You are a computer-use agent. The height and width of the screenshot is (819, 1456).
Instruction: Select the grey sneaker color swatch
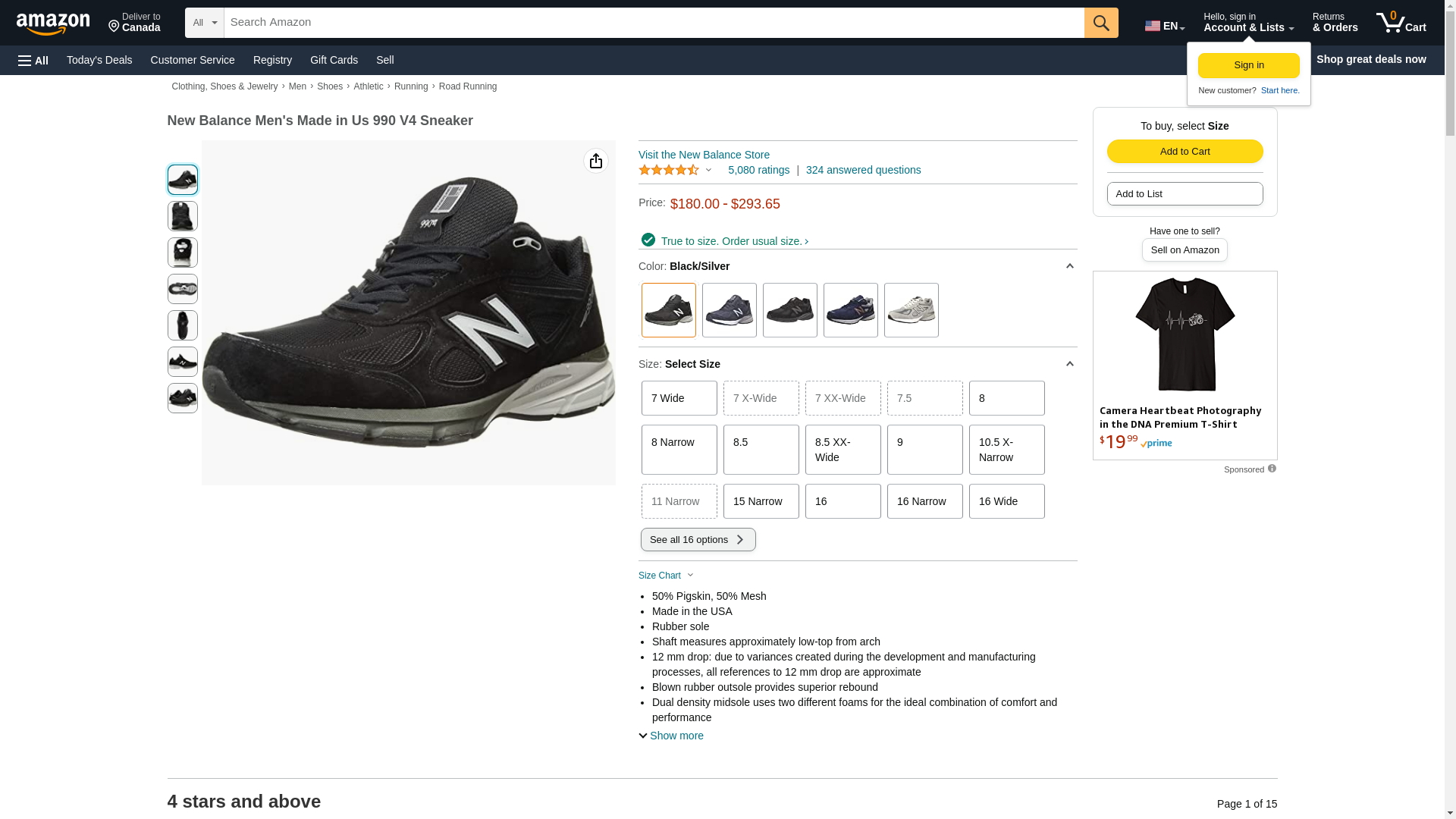pos(911,310)
